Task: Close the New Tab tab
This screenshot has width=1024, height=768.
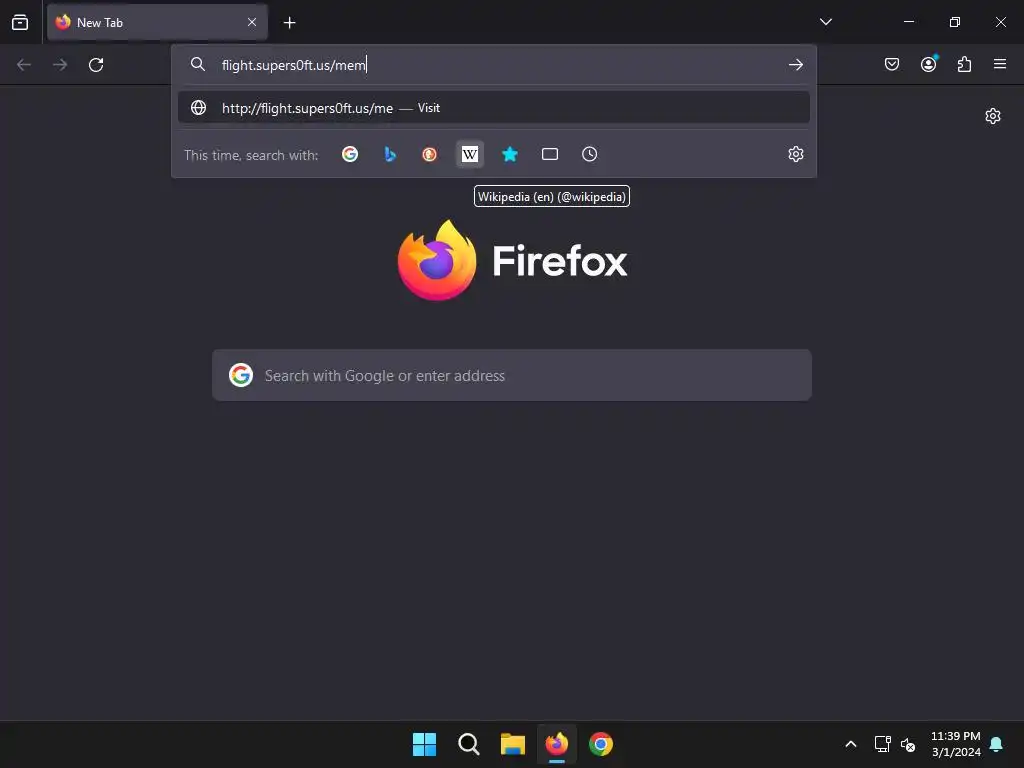Action: click(252, 22)
